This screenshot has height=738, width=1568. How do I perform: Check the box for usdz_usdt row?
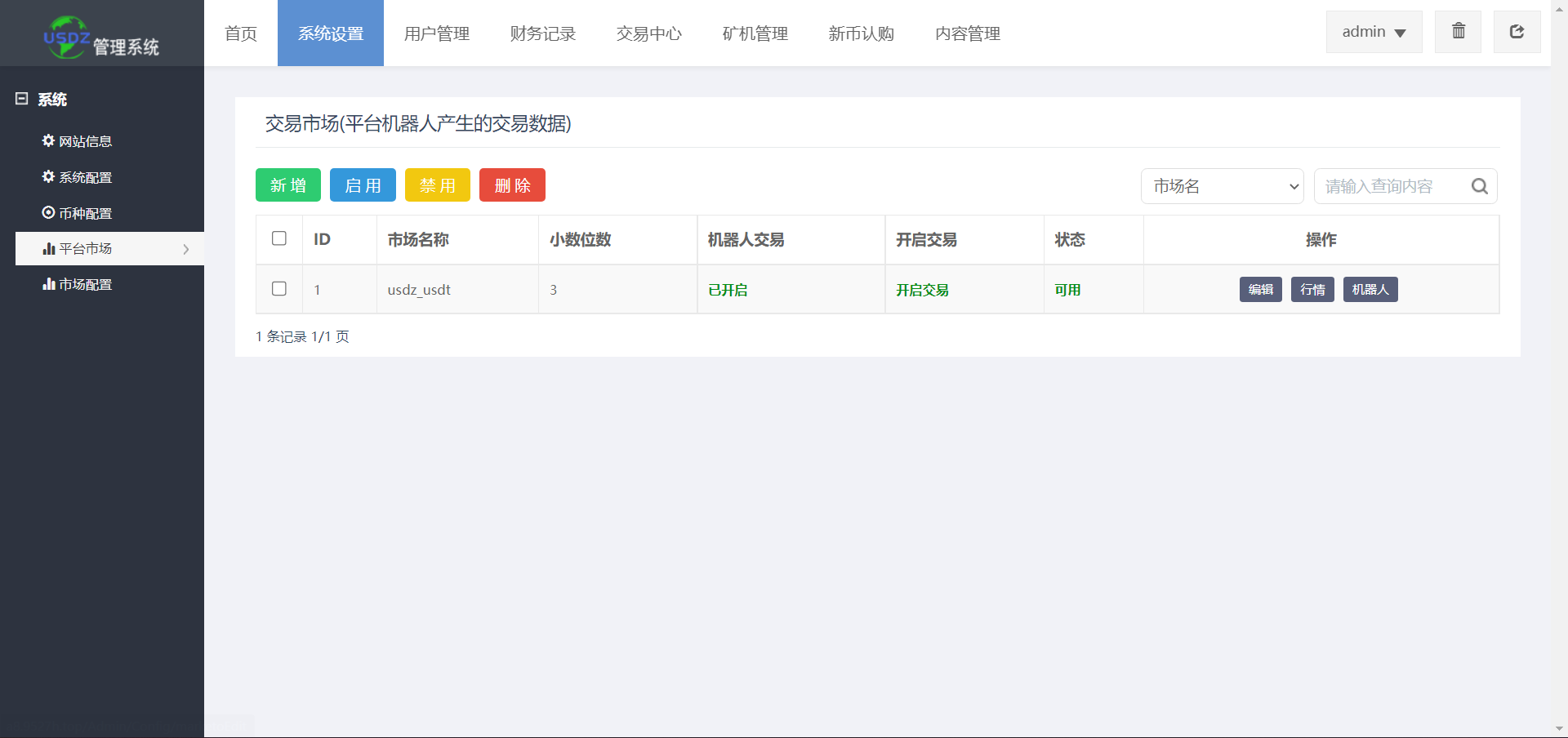click(279, 289)
